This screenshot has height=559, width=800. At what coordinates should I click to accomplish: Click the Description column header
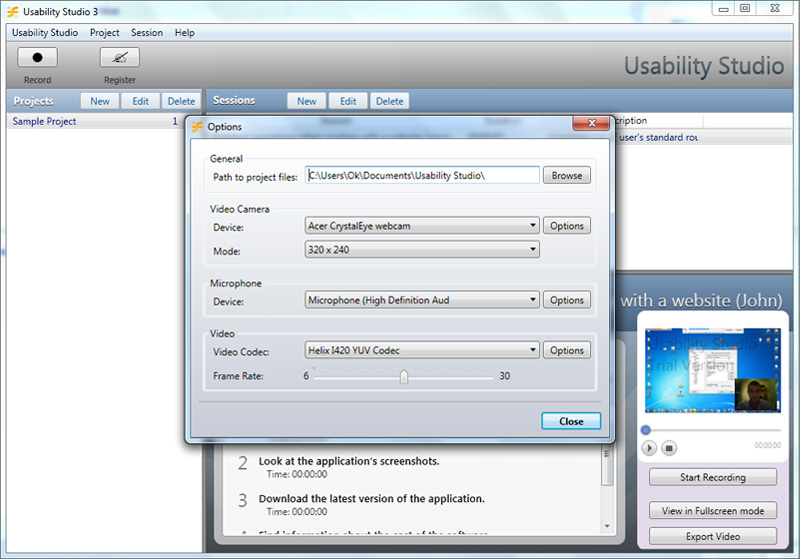(x=659, y=121)
